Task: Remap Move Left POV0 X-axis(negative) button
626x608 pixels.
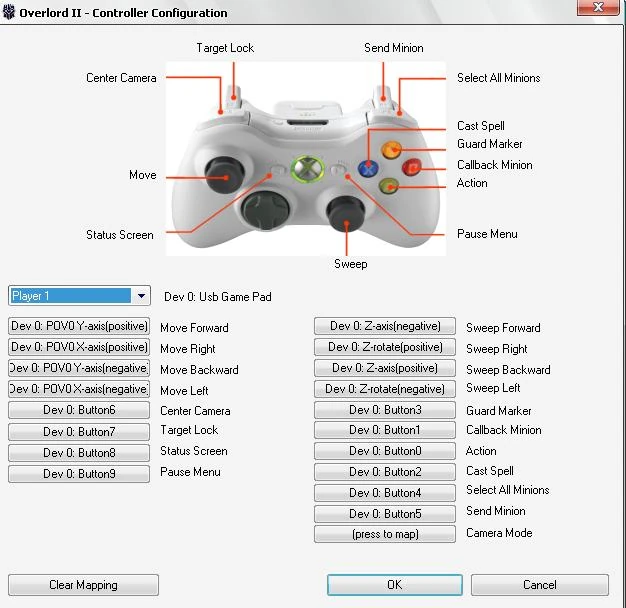Action: [79, 389]
